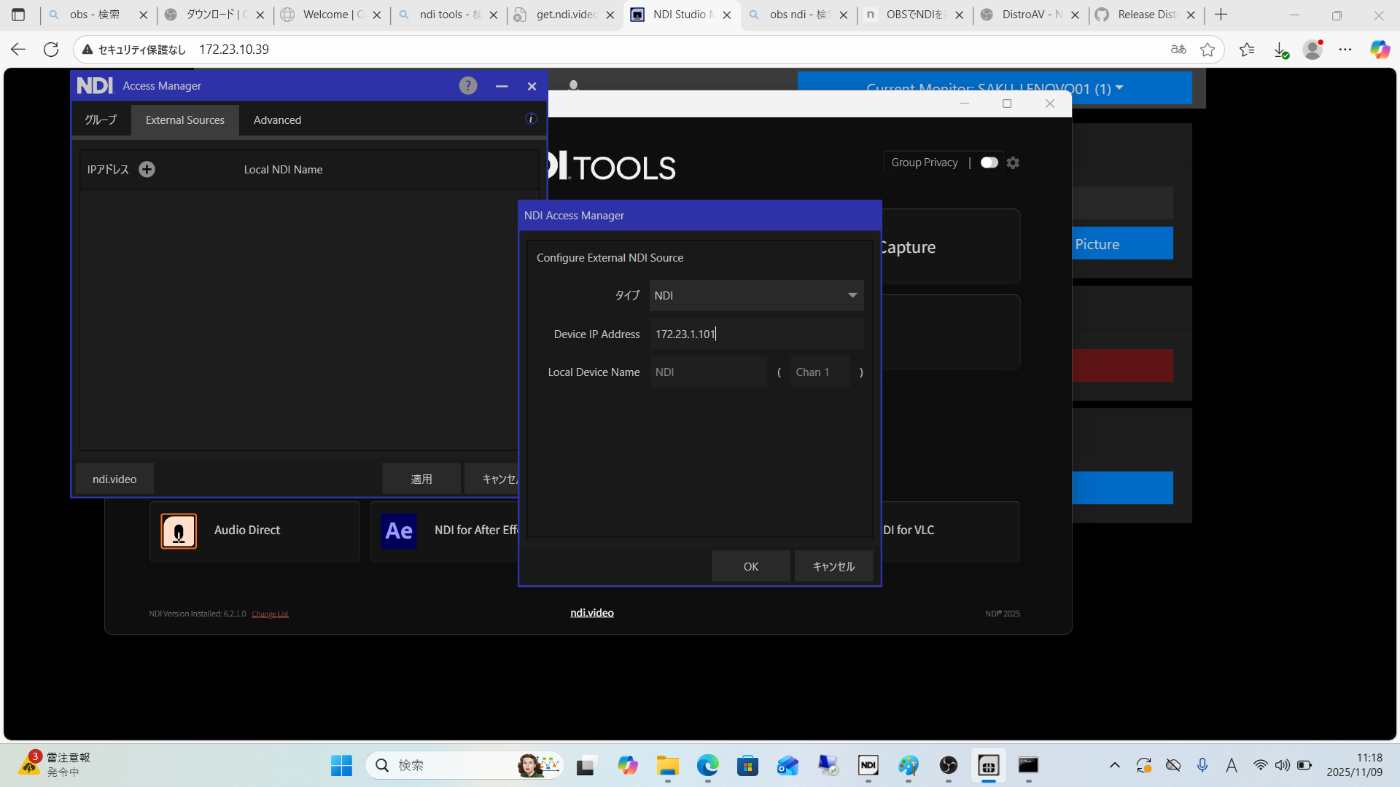Open Microsoft Store in taskbar
This screenshot has height=787, width=1400.
(x=747, y=766)
